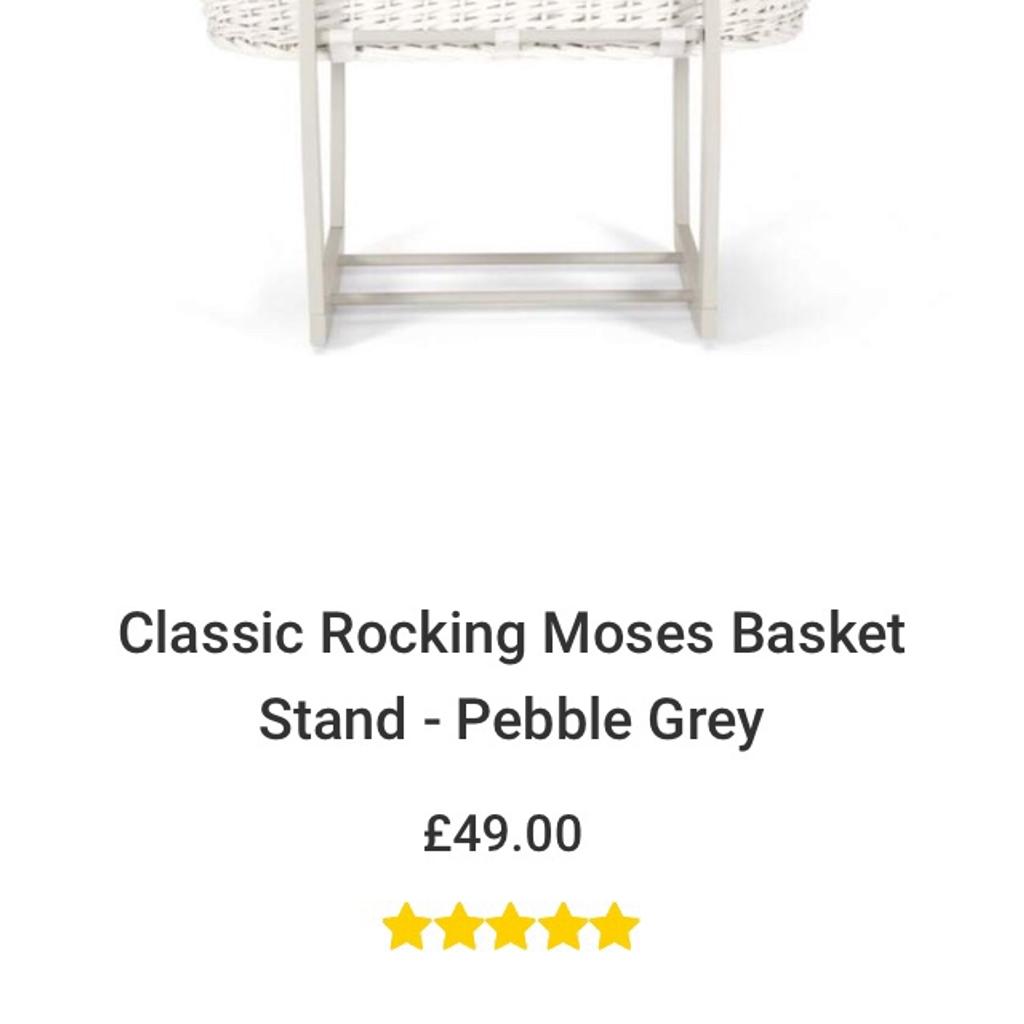The width and height of the screenshot is (1024, 1024).
Task: Click the white wicker basket in the photo
Action: tap(512, 18)
